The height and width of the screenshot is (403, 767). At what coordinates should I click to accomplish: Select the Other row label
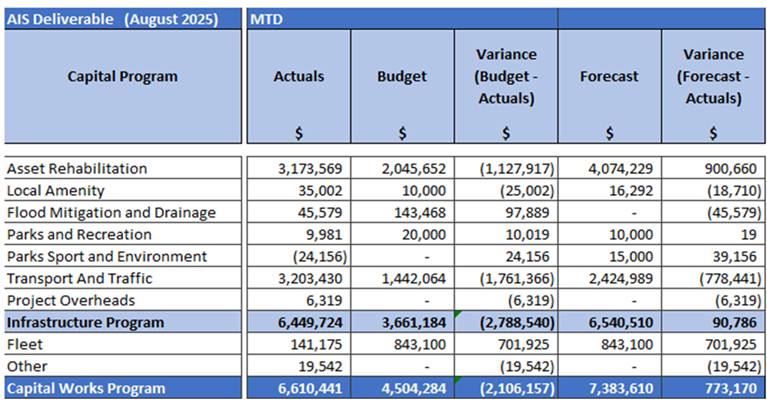[123, 366]
